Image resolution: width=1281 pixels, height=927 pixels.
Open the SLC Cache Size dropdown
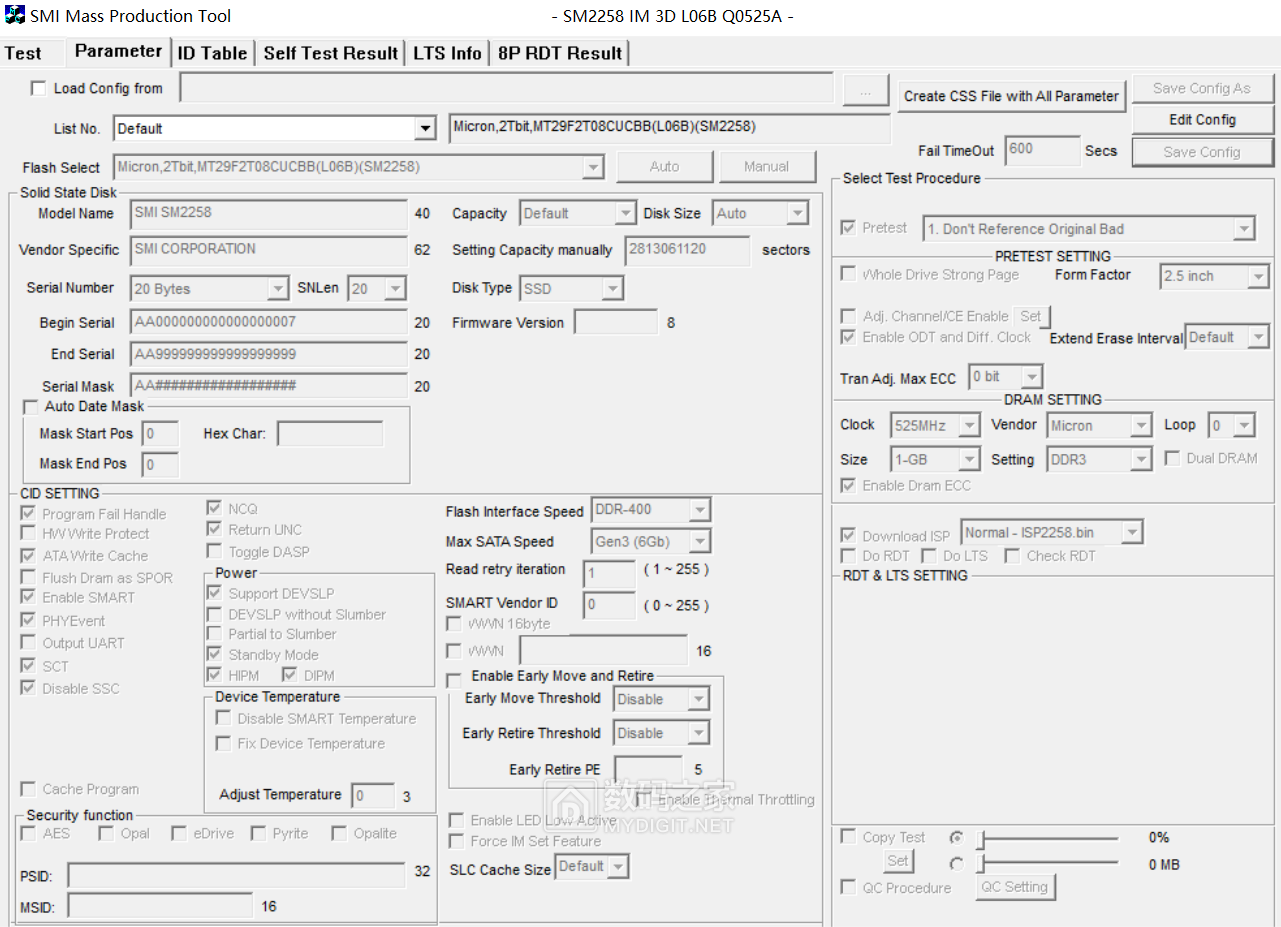[592, 866]
